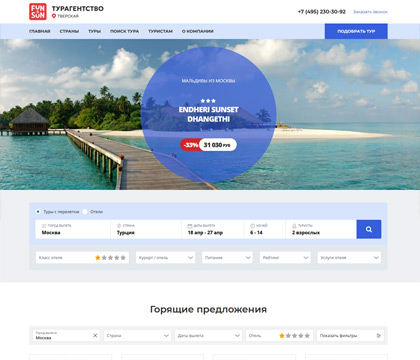This screenshot has height=360, width=420.
Task: Clear Москва in hot offers city filter
Action: pyautogui.click(x=95, y=335)
